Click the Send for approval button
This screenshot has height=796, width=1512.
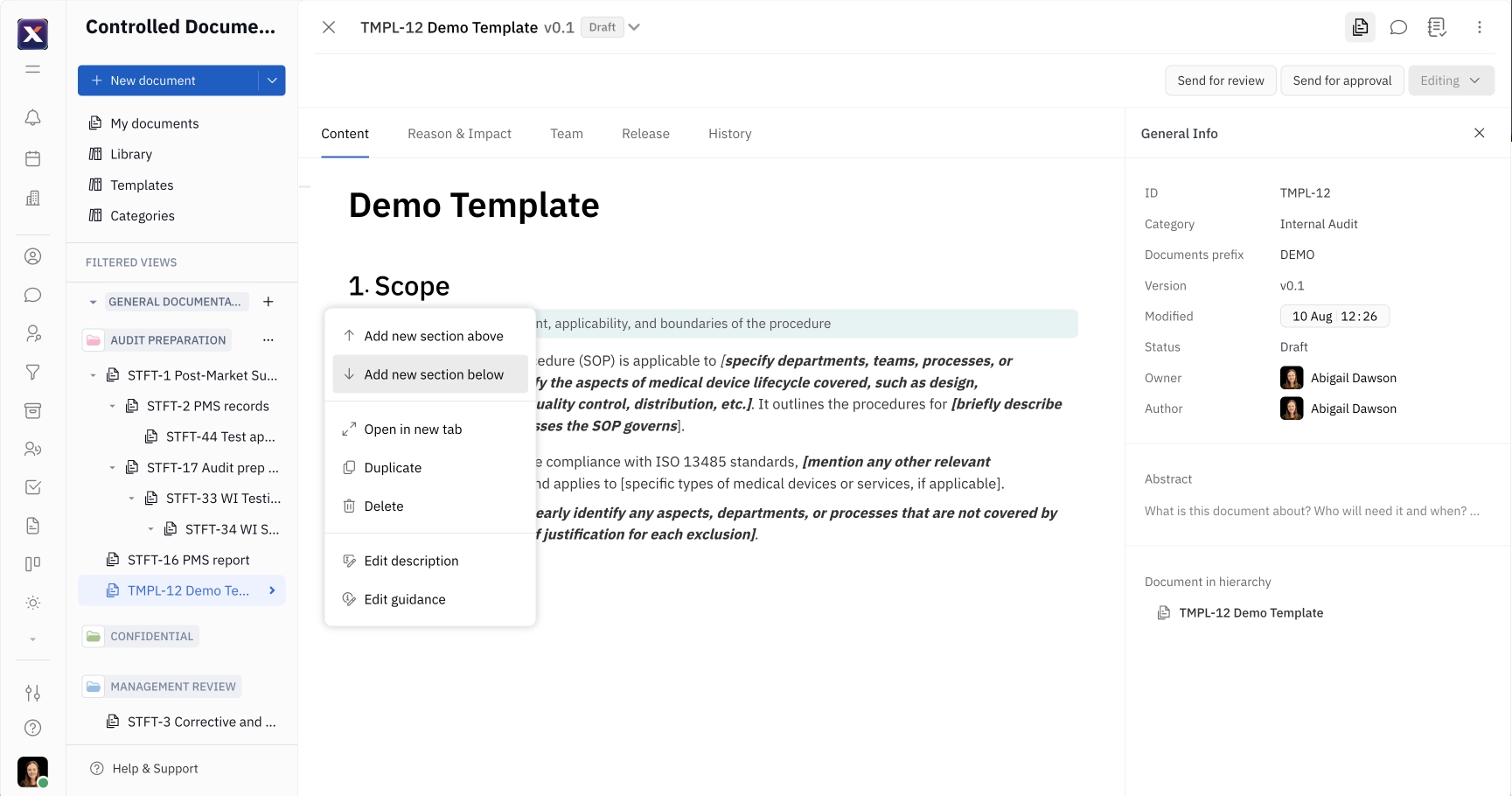(x=1341, y=80)
